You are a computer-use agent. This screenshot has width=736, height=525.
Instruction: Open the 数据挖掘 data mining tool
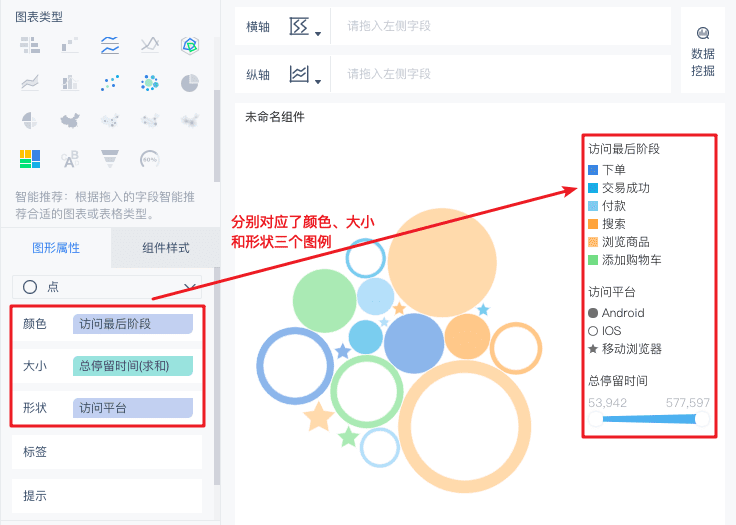[x=703, y=52]
